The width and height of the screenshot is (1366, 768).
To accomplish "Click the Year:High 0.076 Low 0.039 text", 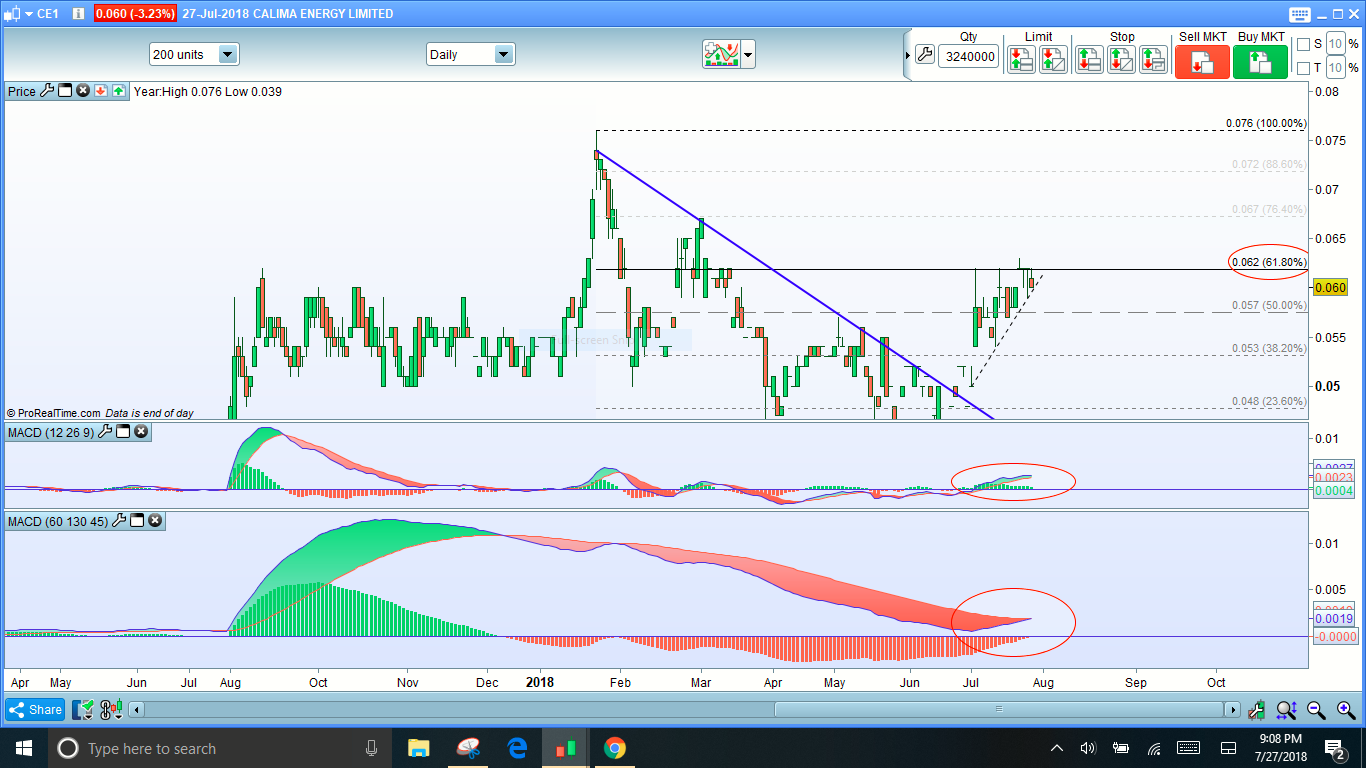I will [x=208, y=91].
